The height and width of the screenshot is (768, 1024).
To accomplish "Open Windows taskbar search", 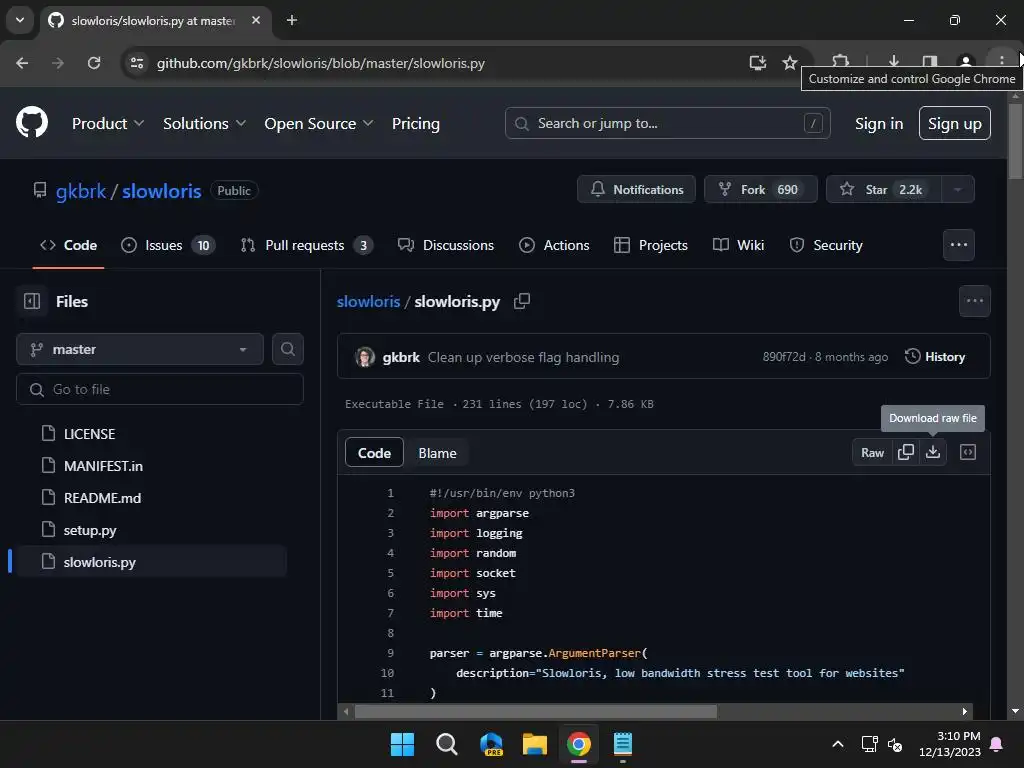I will (x=447, y=744).
